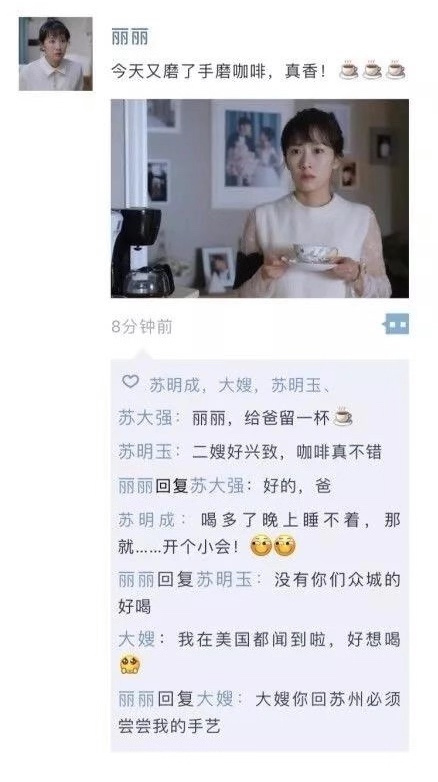This screenshot has height=782, width=438.
Task: Tap the heart likes icon
Action: (130, 383)
